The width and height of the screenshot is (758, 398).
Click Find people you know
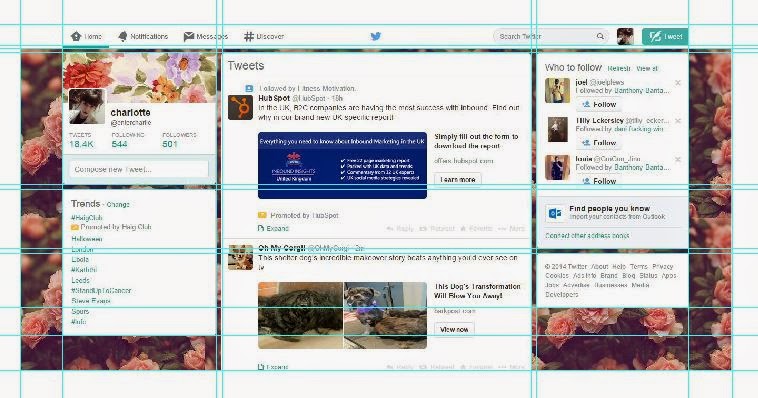tap(609, 208)
